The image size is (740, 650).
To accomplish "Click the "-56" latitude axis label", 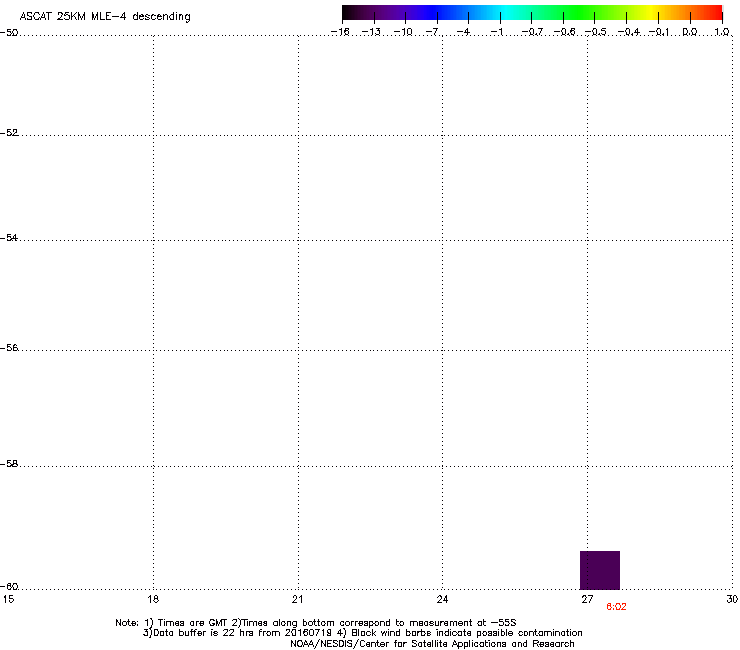I will tap(9, 348).
